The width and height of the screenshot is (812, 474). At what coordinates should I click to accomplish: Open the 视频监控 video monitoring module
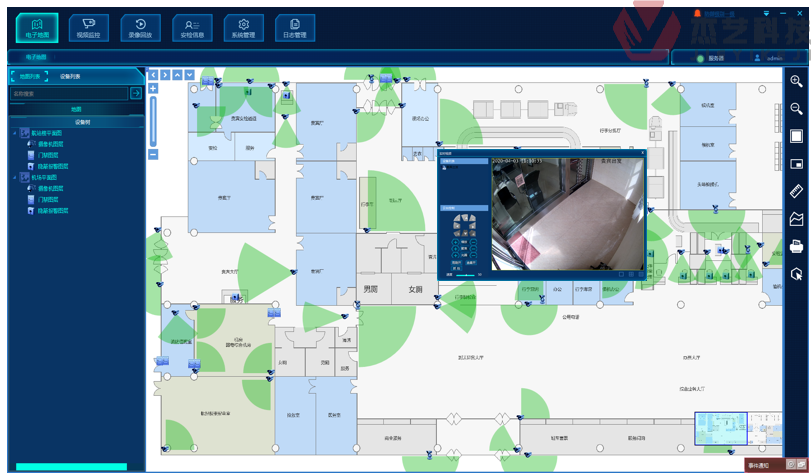88,28
